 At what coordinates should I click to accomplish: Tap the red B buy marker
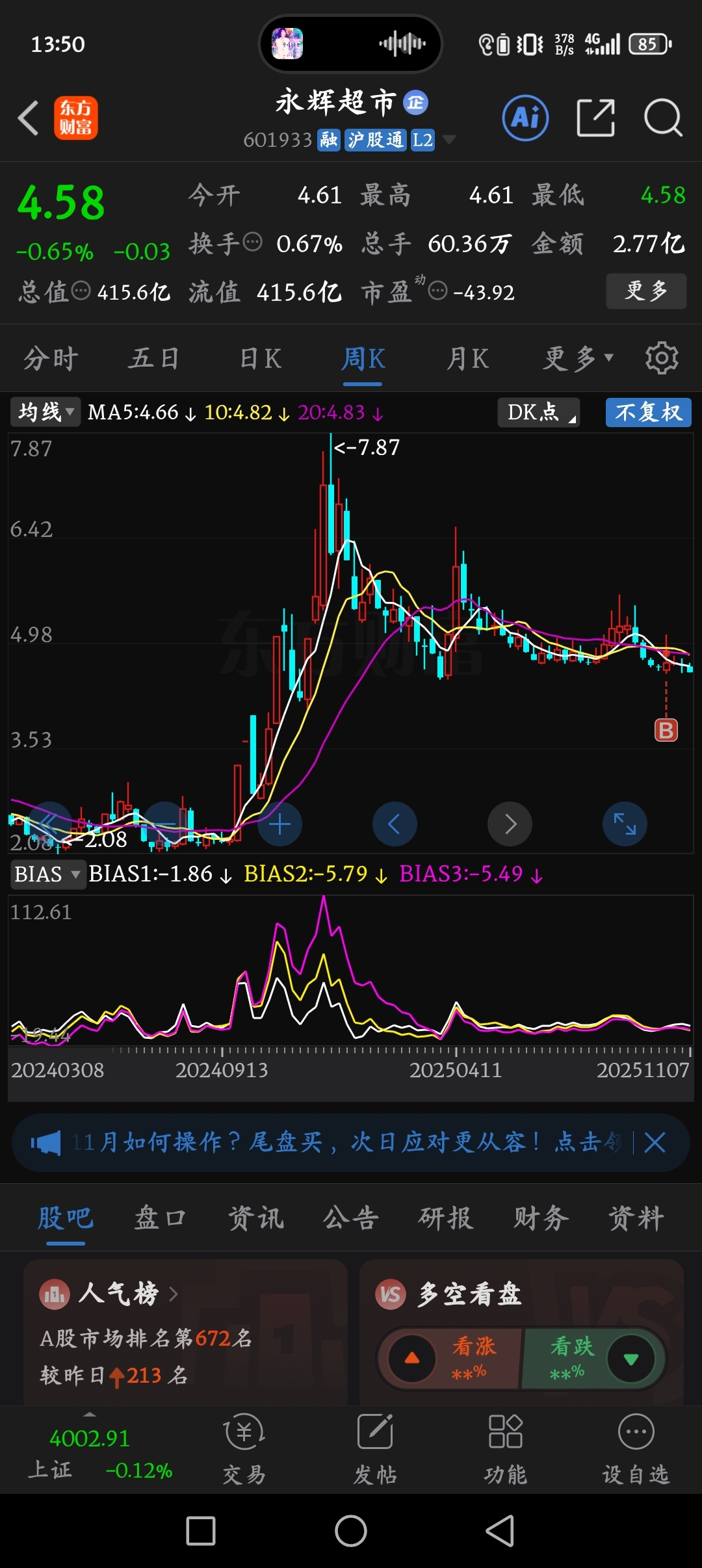[x=666, y=730]
